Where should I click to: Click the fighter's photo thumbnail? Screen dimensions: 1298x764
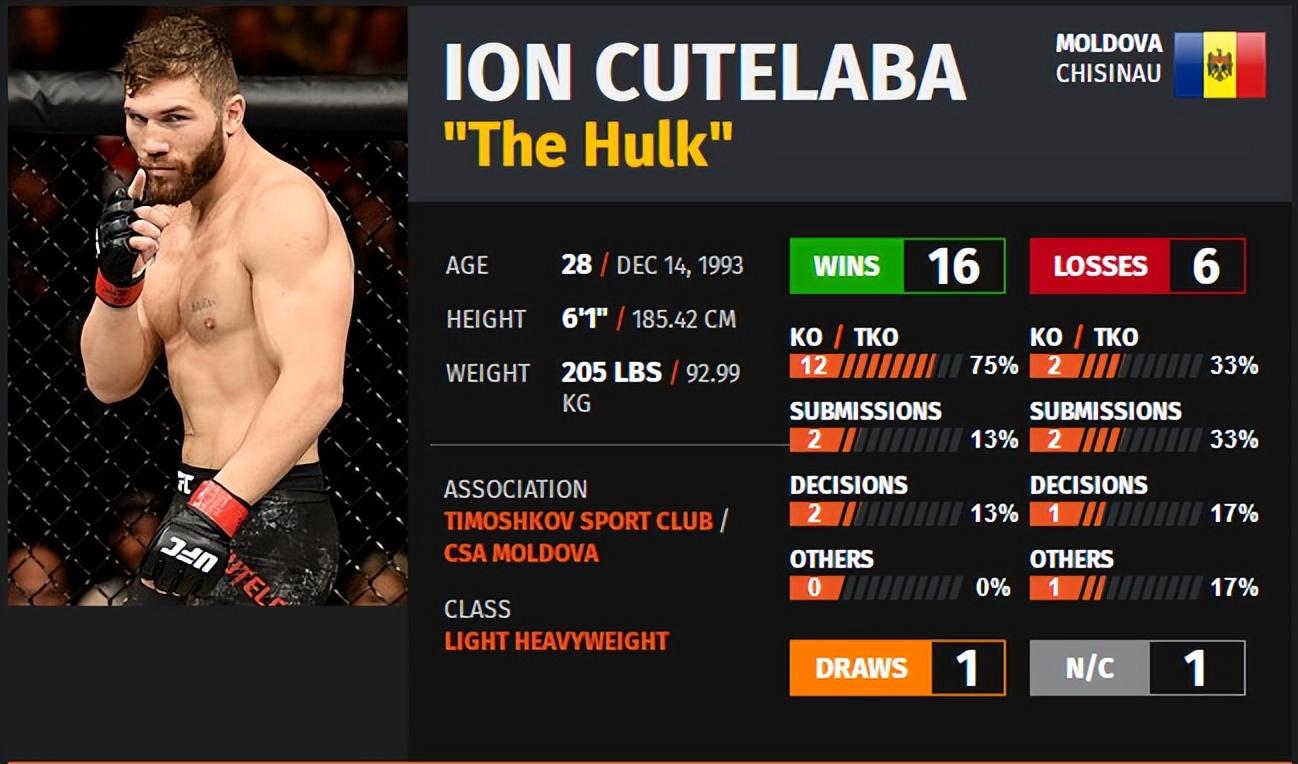(x=208, y=305)
